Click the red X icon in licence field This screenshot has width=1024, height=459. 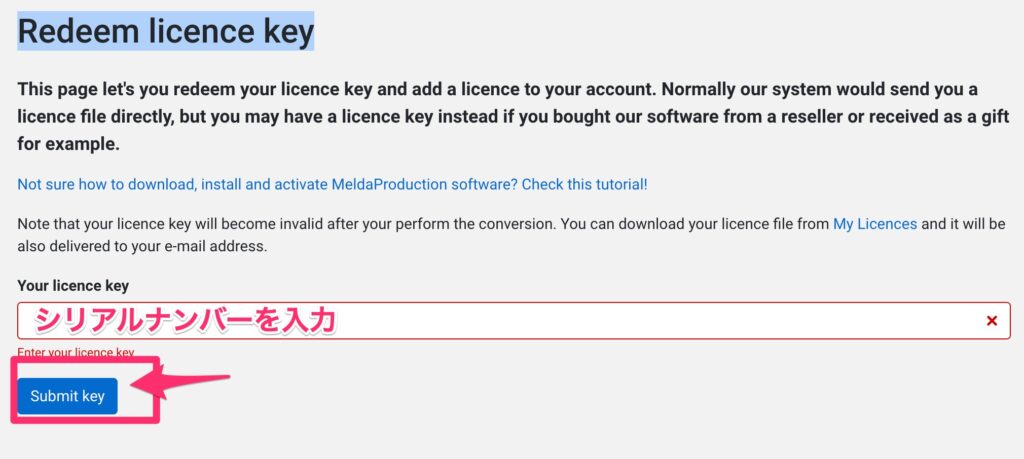992,321
